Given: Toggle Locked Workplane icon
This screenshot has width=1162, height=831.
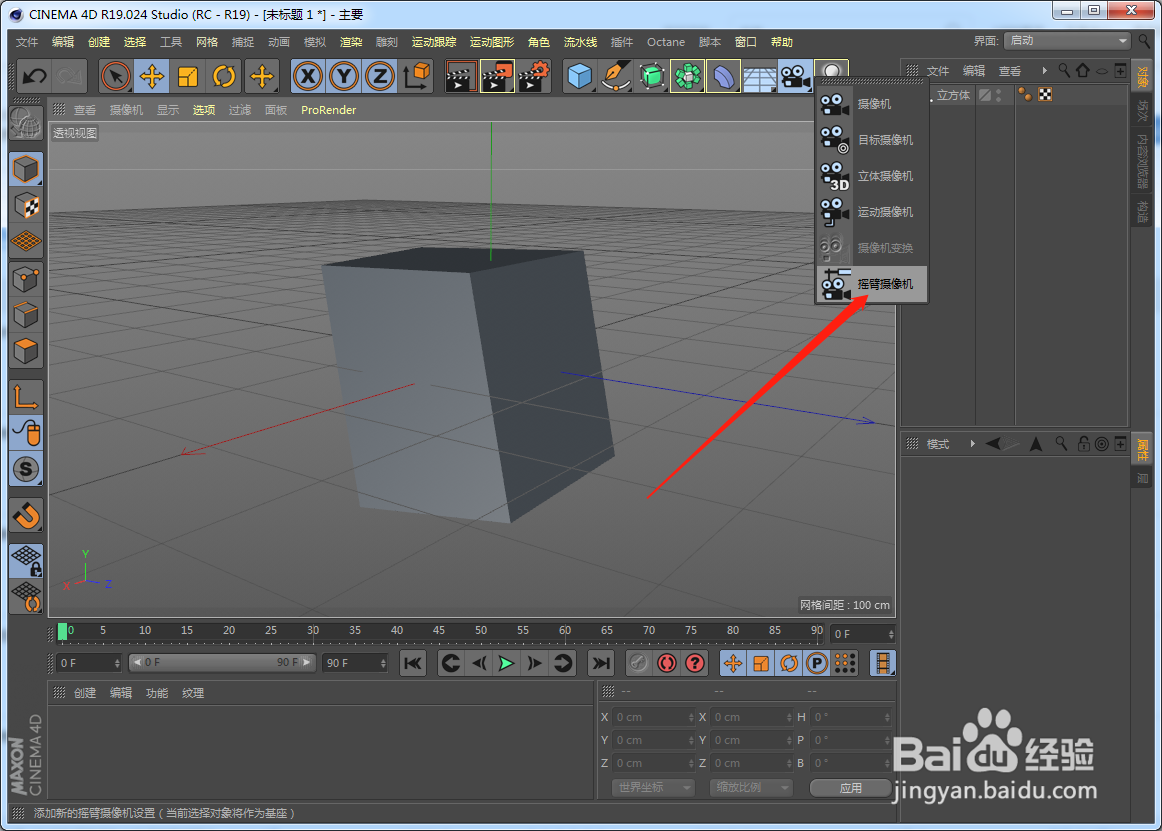Looking at the screenshot, I should point(26,560).
